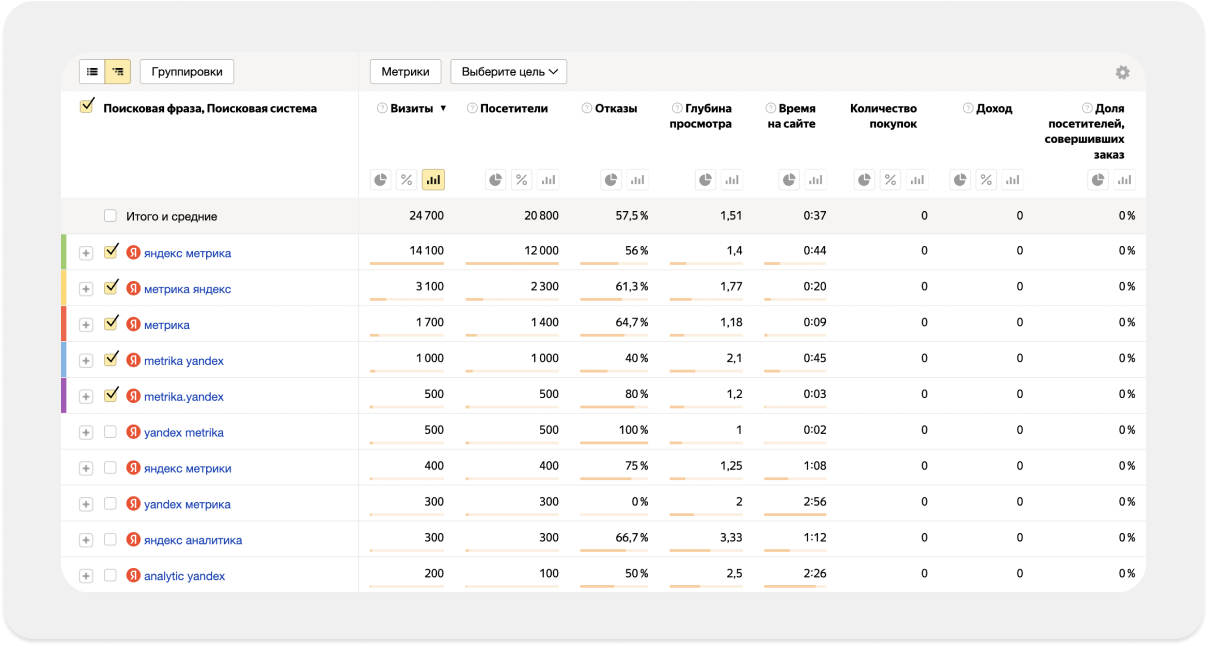Show pie chart for Доход column
This screenshot has width=1208, height=646.
tap(960, 180)
